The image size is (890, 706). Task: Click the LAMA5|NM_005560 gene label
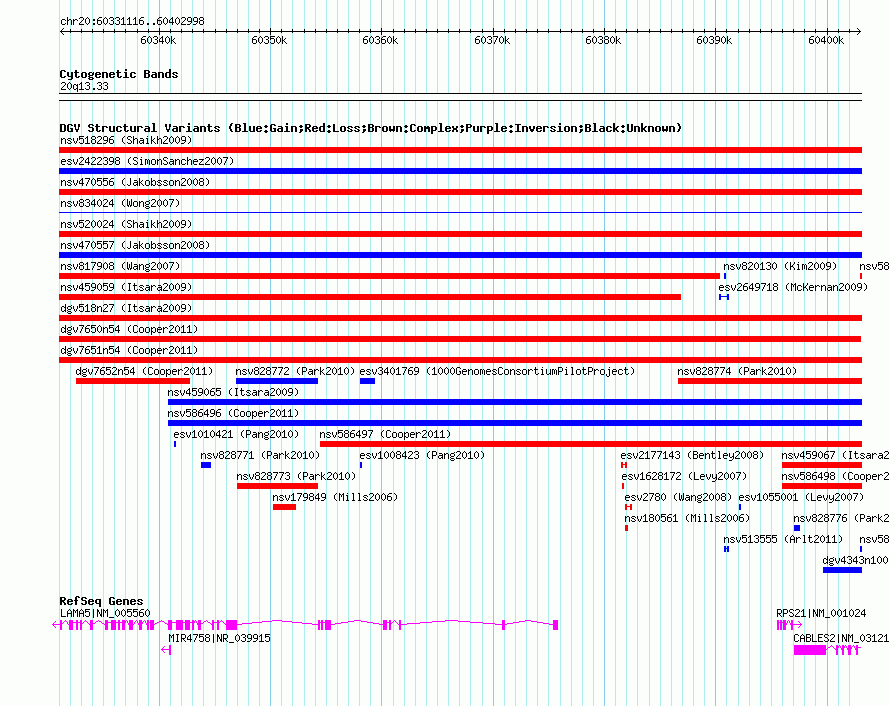click(106, 613)
